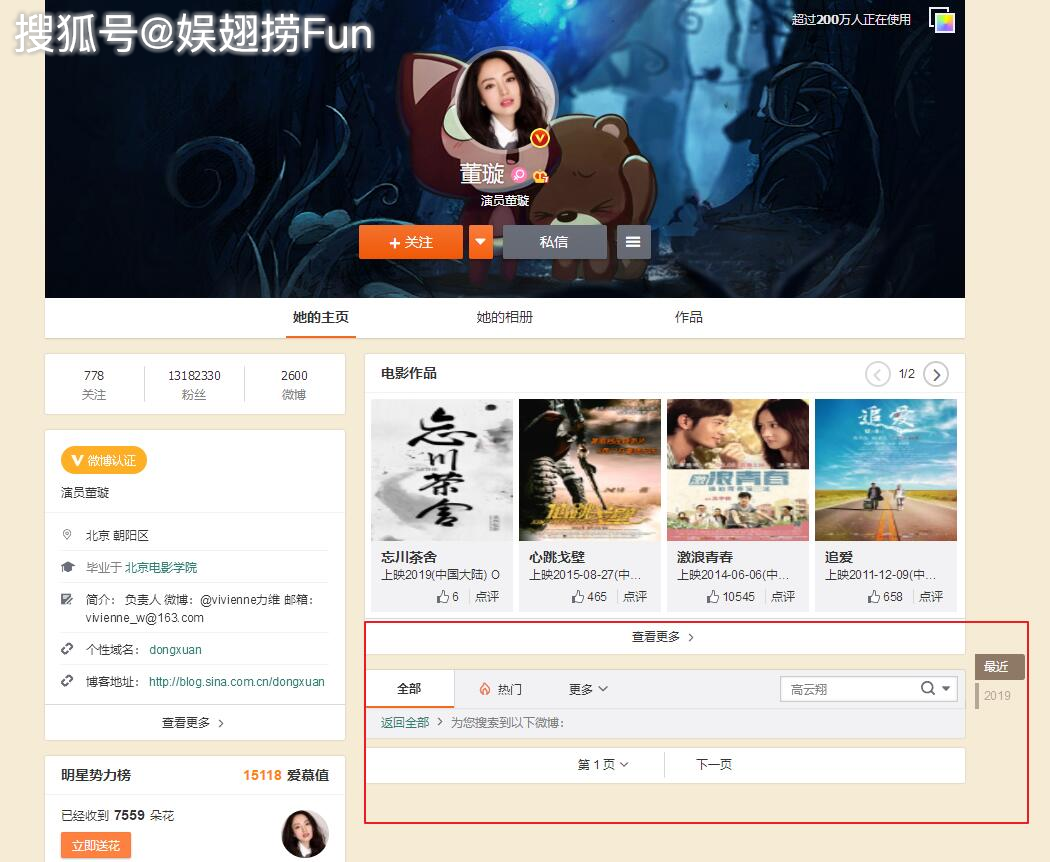Switch to 作品 tab

[x=688, y=317]
